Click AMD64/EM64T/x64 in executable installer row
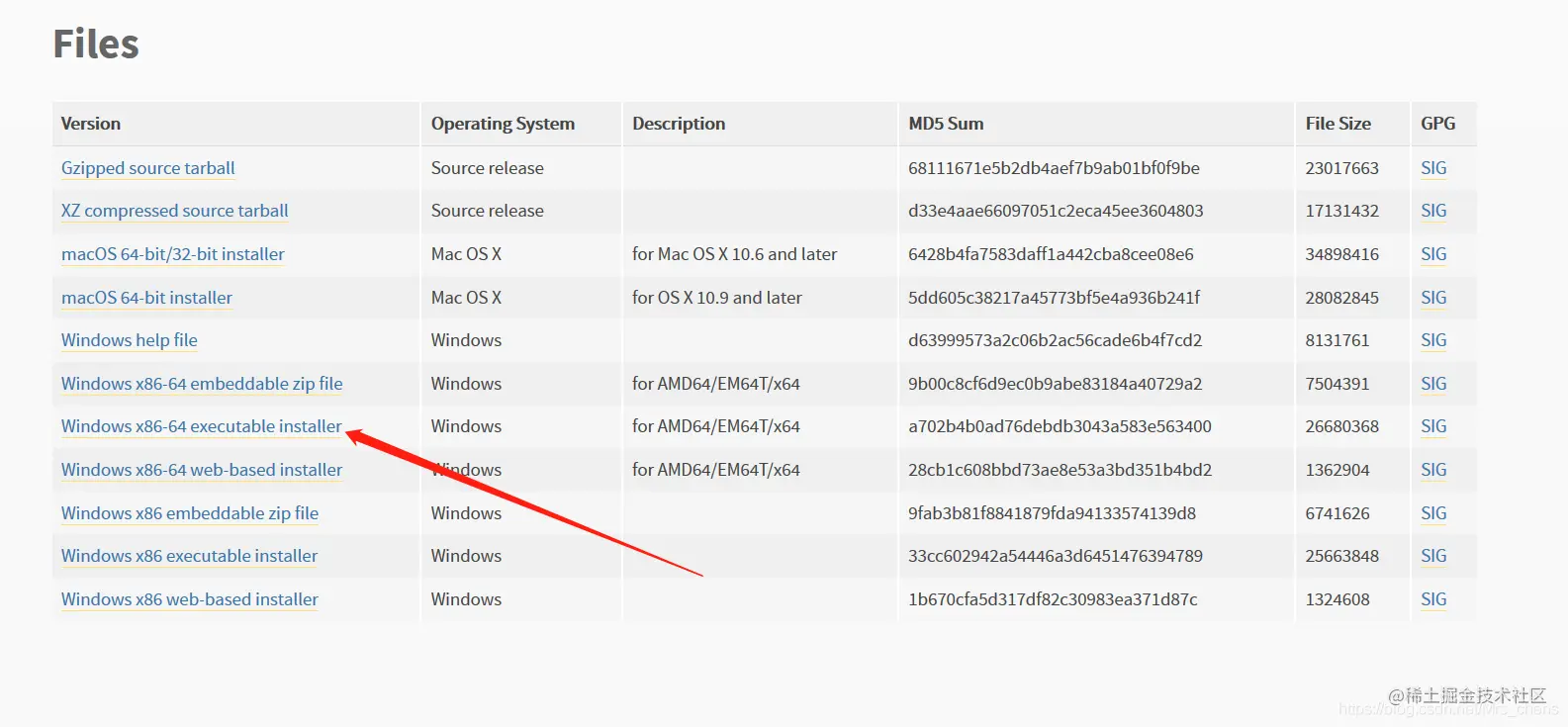Viewport: 1568px width, 727px height. pyautogui.click(x=716, y=426)
